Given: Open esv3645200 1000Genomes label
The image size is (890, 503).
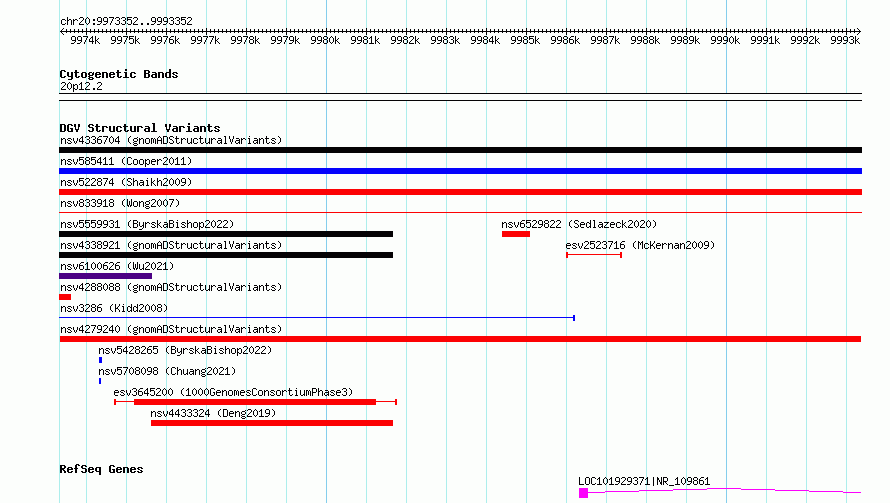Looking at the screenshot, I should tap(233, 392).
